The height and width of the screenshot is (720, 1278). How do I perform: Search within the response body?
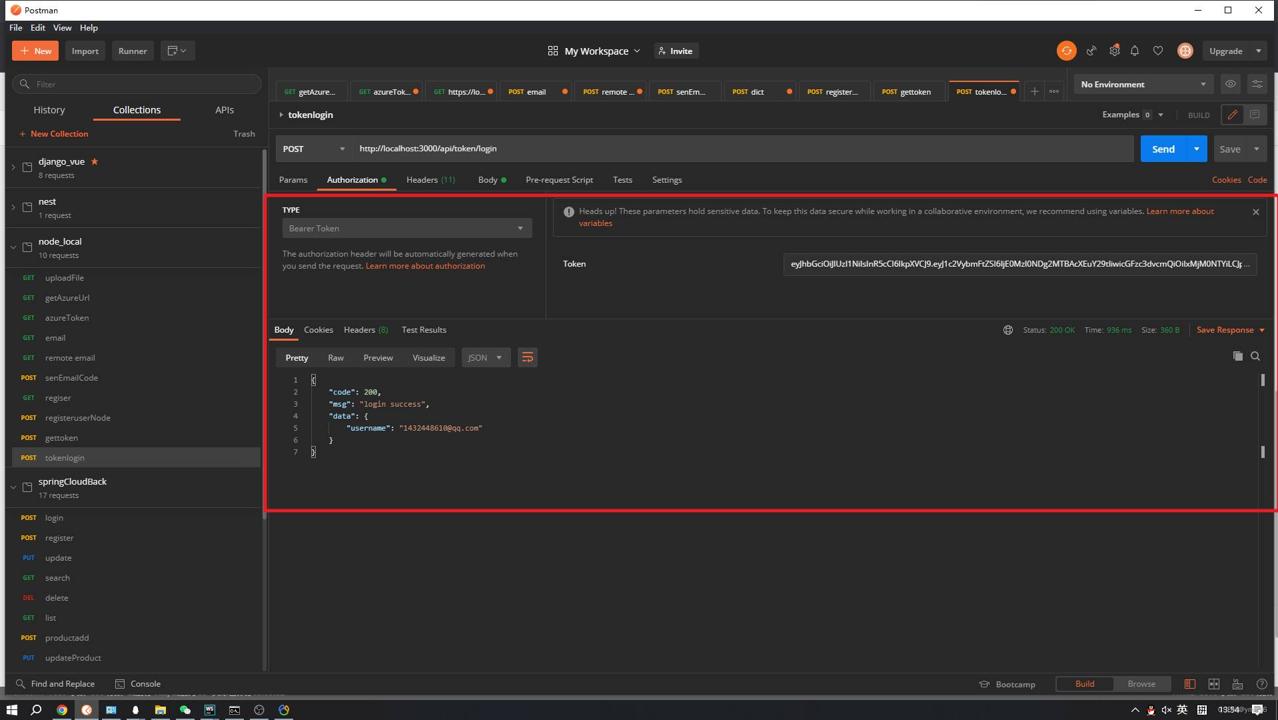point(1255,356)
